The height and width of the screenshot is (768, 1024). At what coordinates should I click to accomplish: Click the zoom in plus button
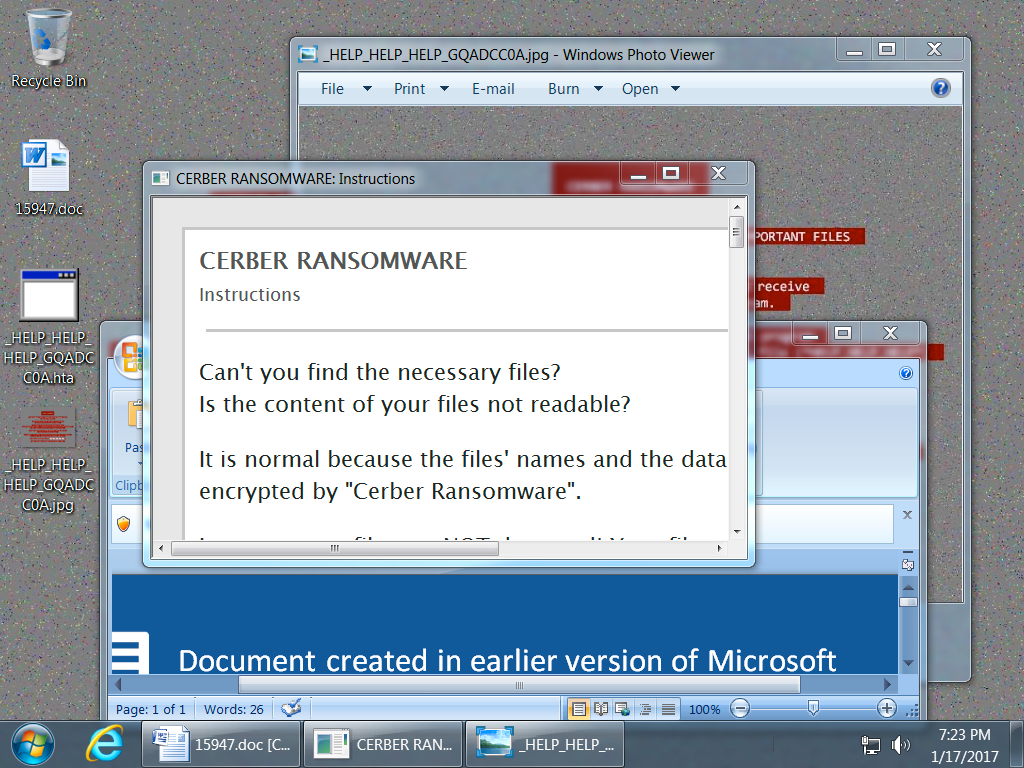(887, 709)
